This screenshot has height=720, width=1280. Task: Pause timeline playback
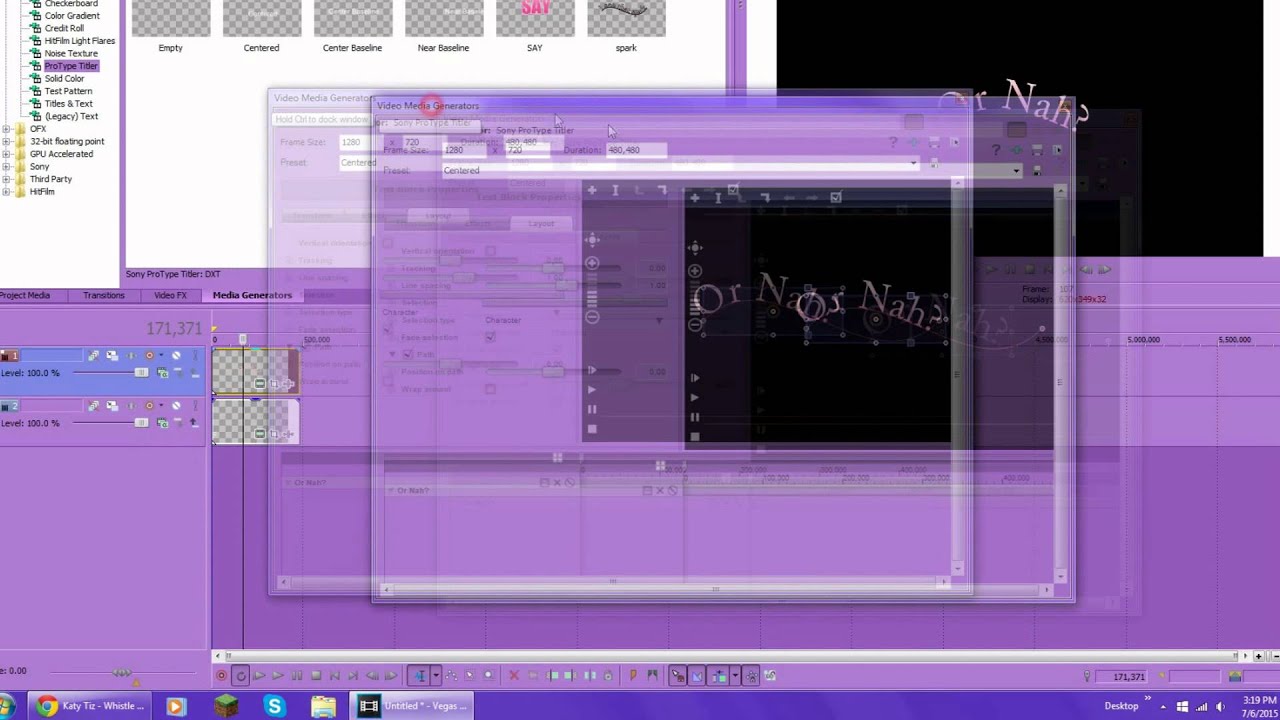(x=297, y=676)
